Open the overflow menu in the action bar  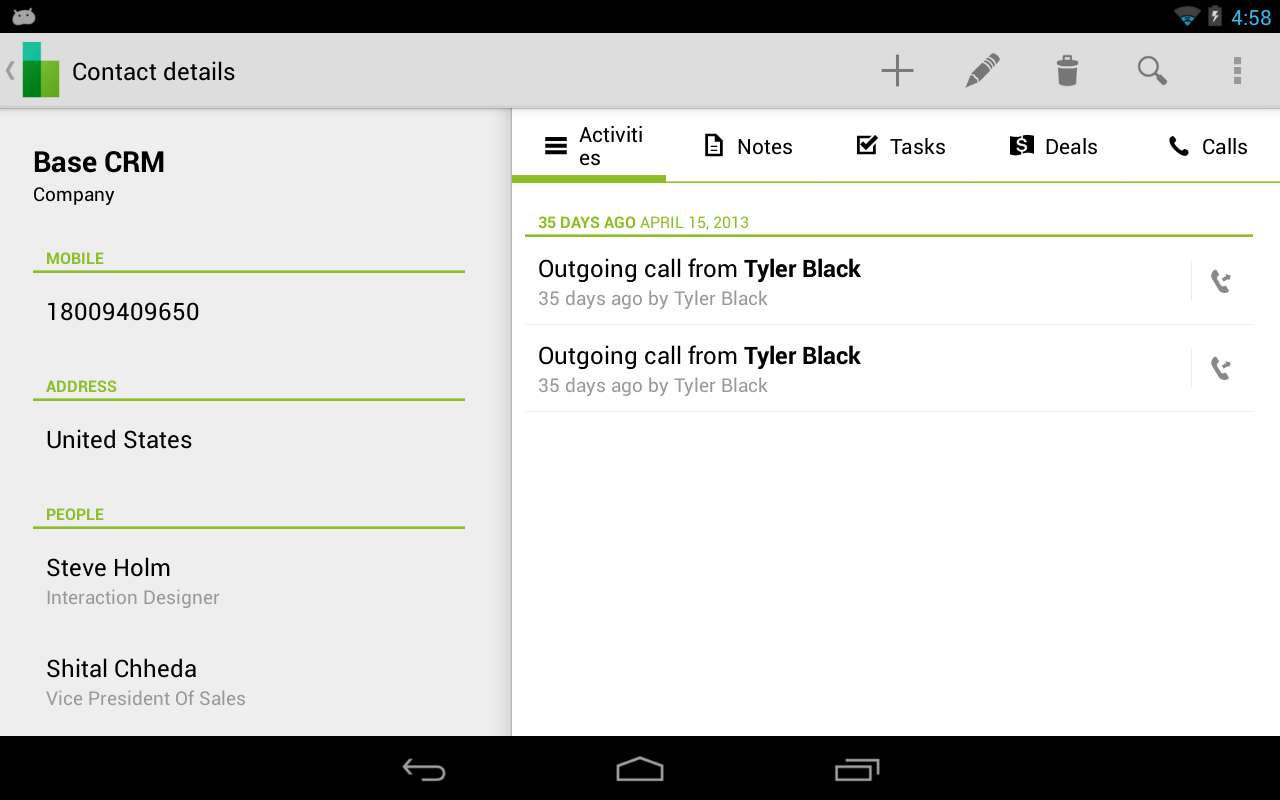point(1237,70)
